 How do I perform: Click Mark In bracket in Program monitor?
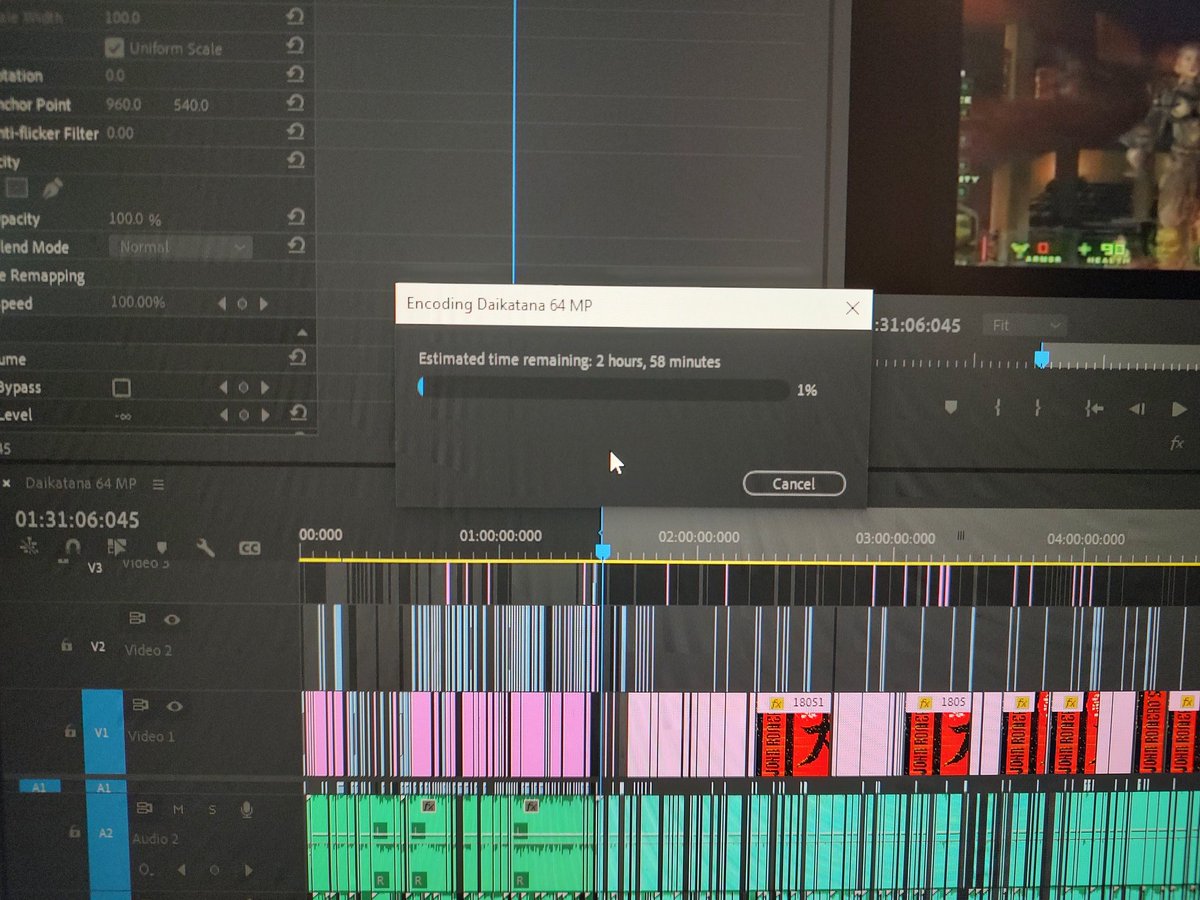coord(997,407)
